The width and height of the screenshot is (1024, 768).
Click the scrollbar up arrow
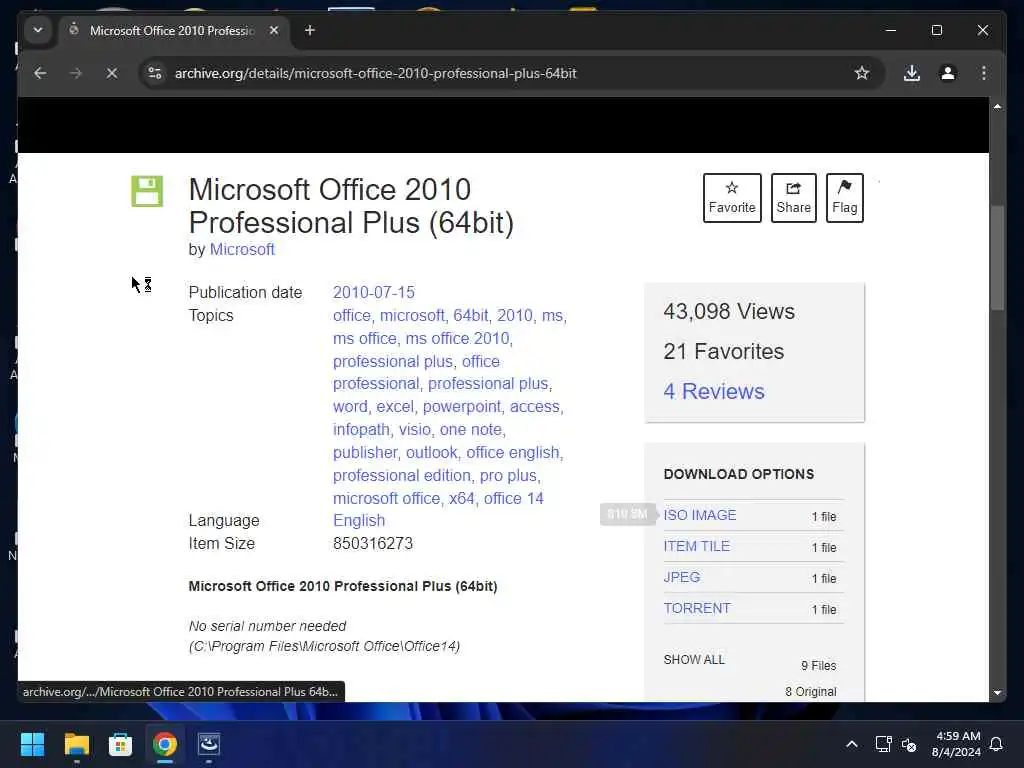[x=997, y=106]
